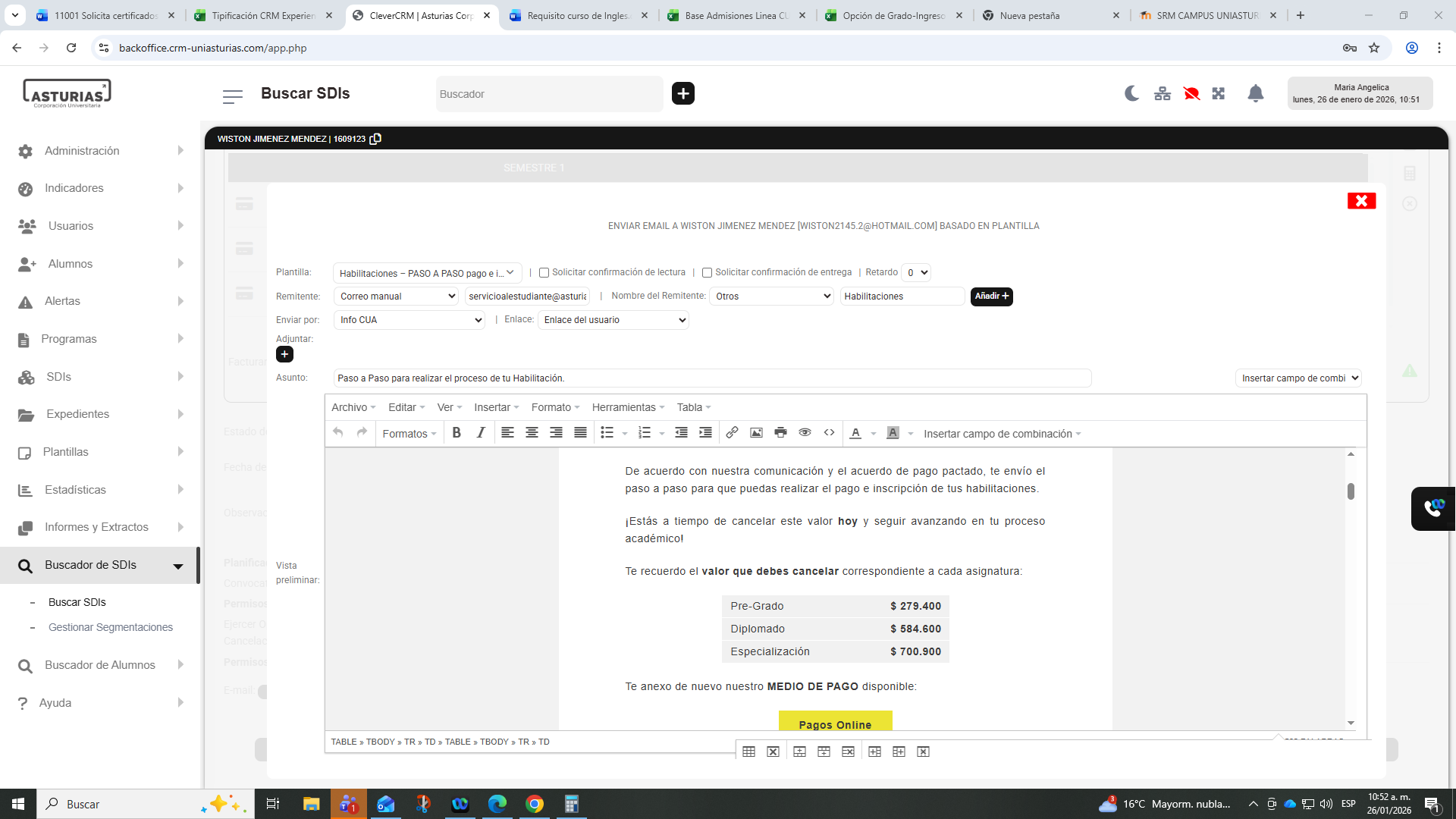1456x819 pixels.
Task: Click the text color A swatch
Action: (855, 433)
